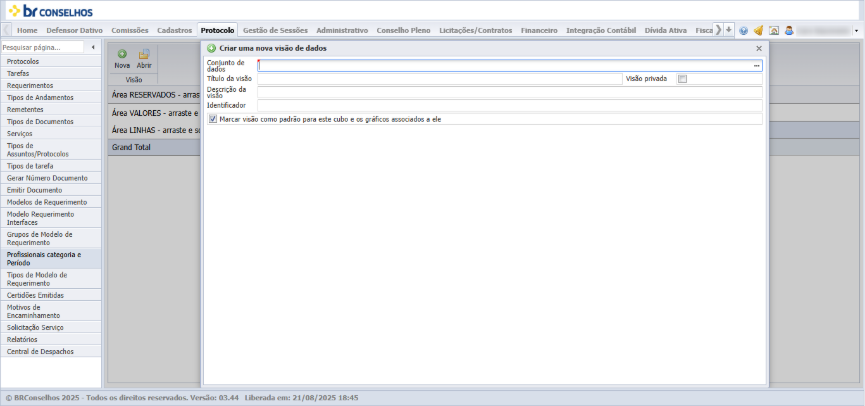Image resolution: width=865 pixels, height=406 pixels.
Task: Open Modelos de Requerimento sidebar item
Action: (51, 202)
